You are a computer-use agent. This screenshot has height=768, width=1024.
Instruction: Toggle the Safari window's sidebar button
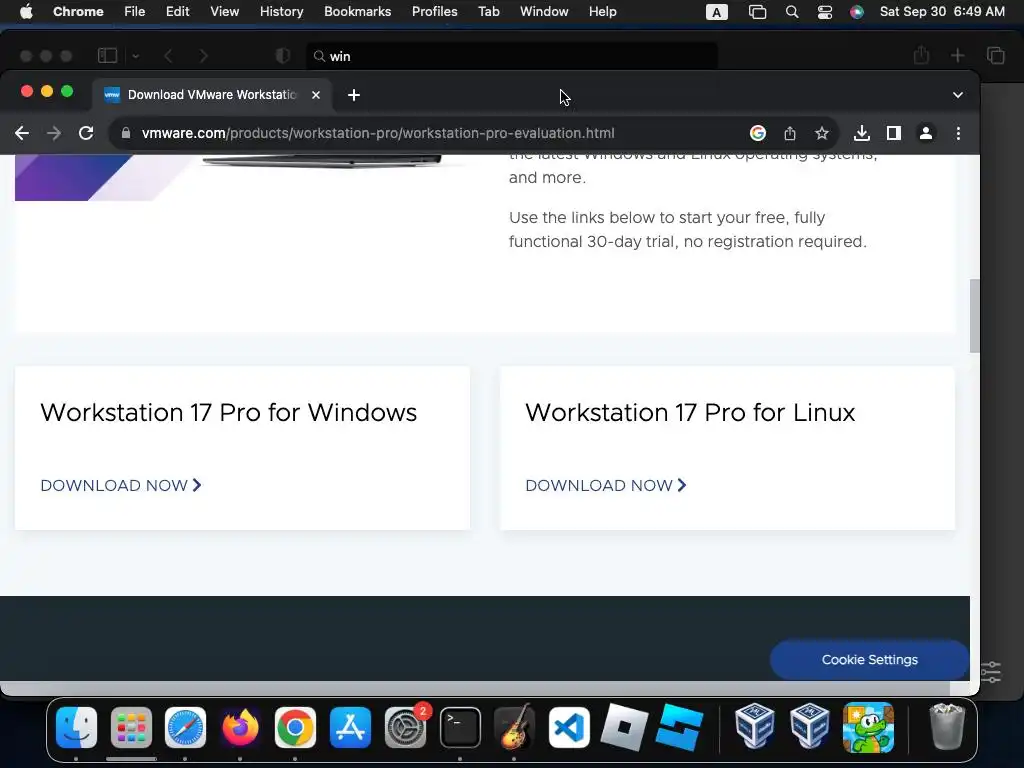[107, 56]
